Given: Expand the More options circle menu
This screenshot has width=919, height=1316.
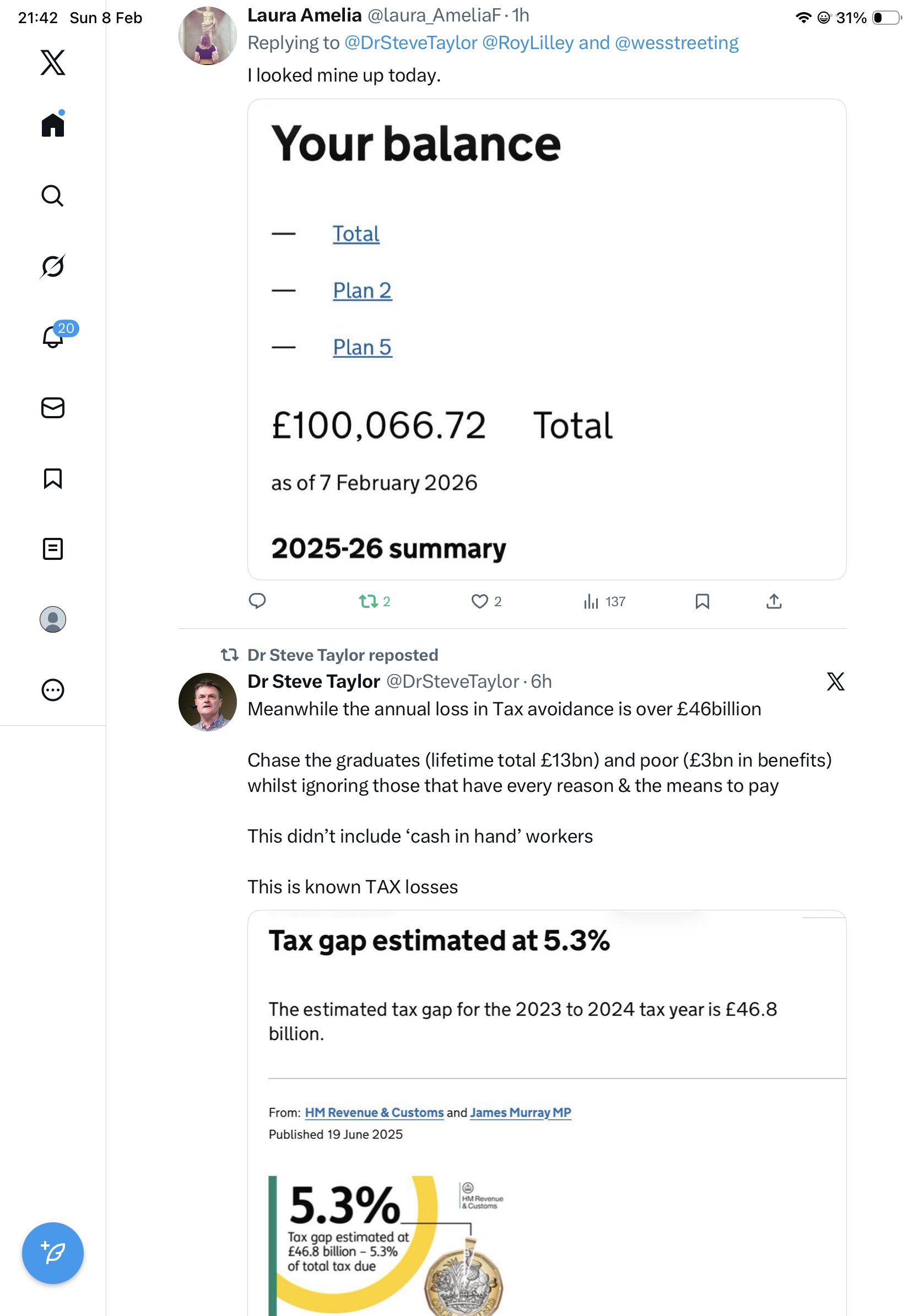Looking at the screenshot, I should point(53,689).
